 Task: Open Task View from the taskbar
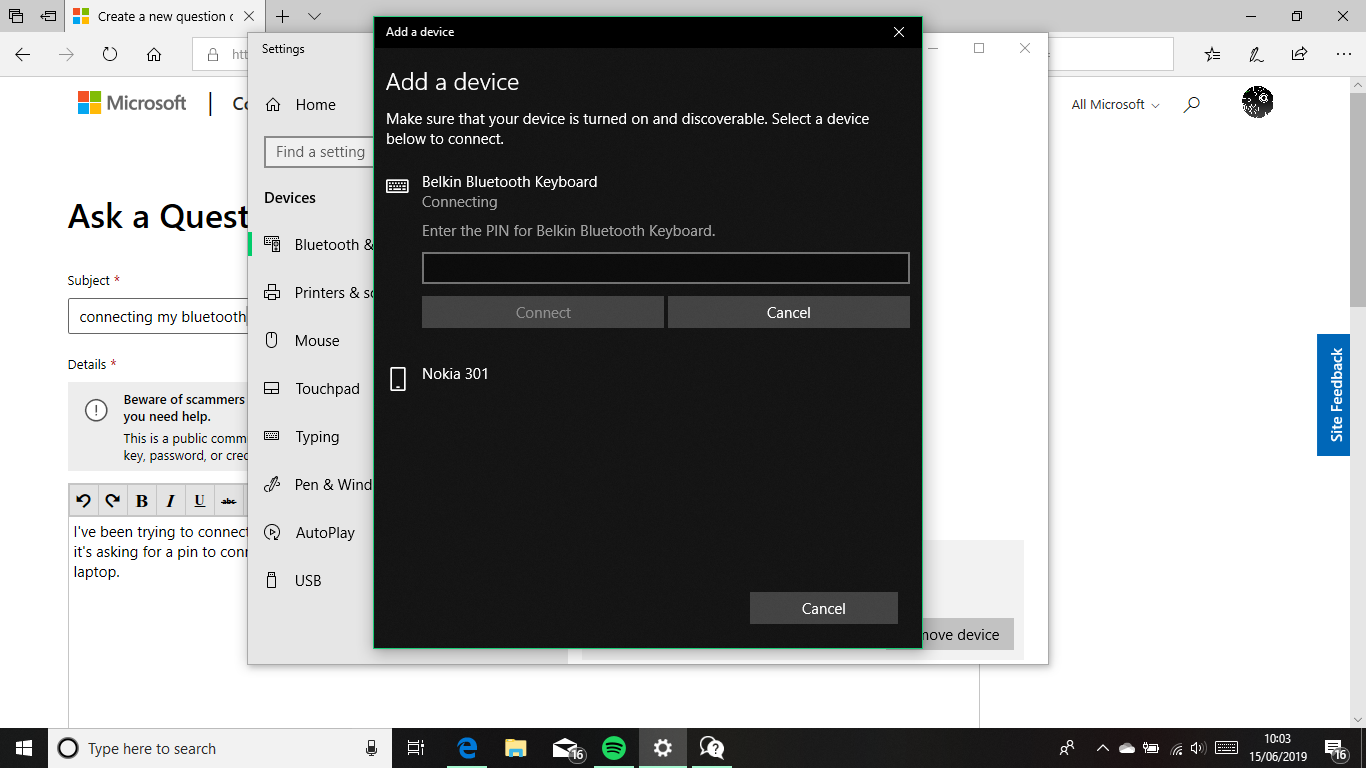point(416,748)
